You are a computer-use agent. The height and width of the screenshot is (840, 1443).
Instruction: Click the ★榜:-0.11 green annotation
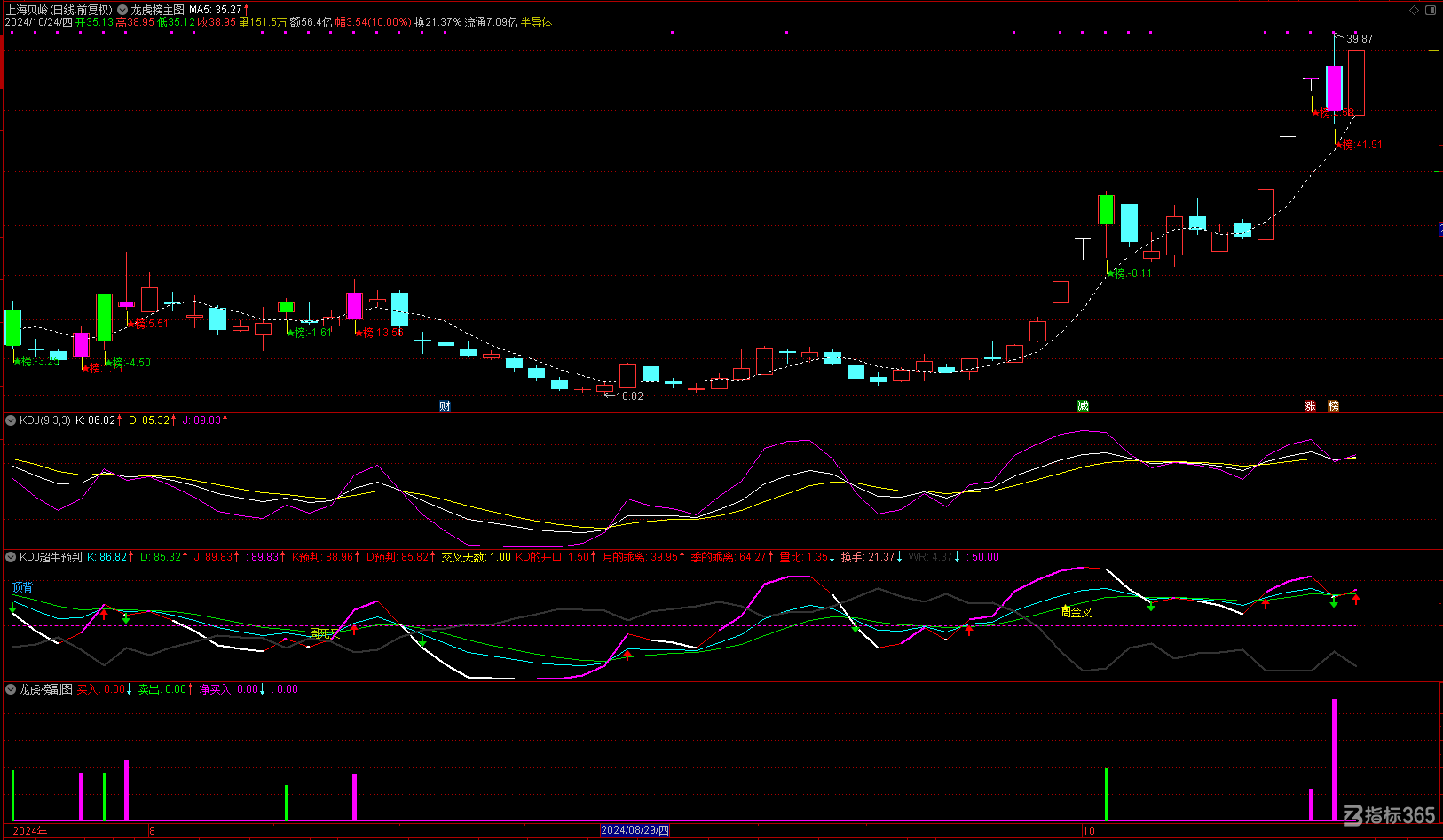tap(1130, 273)
